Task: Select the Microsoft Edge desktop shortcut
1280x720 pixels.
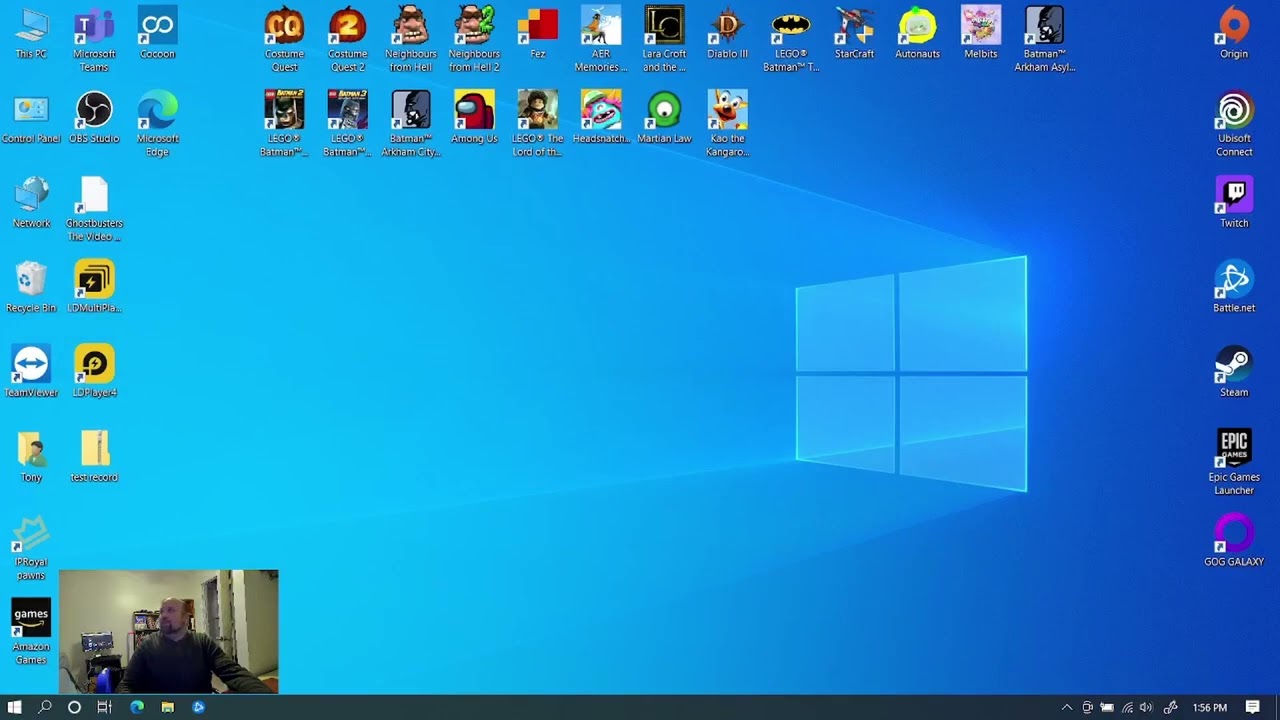Action: coord(157,125)
